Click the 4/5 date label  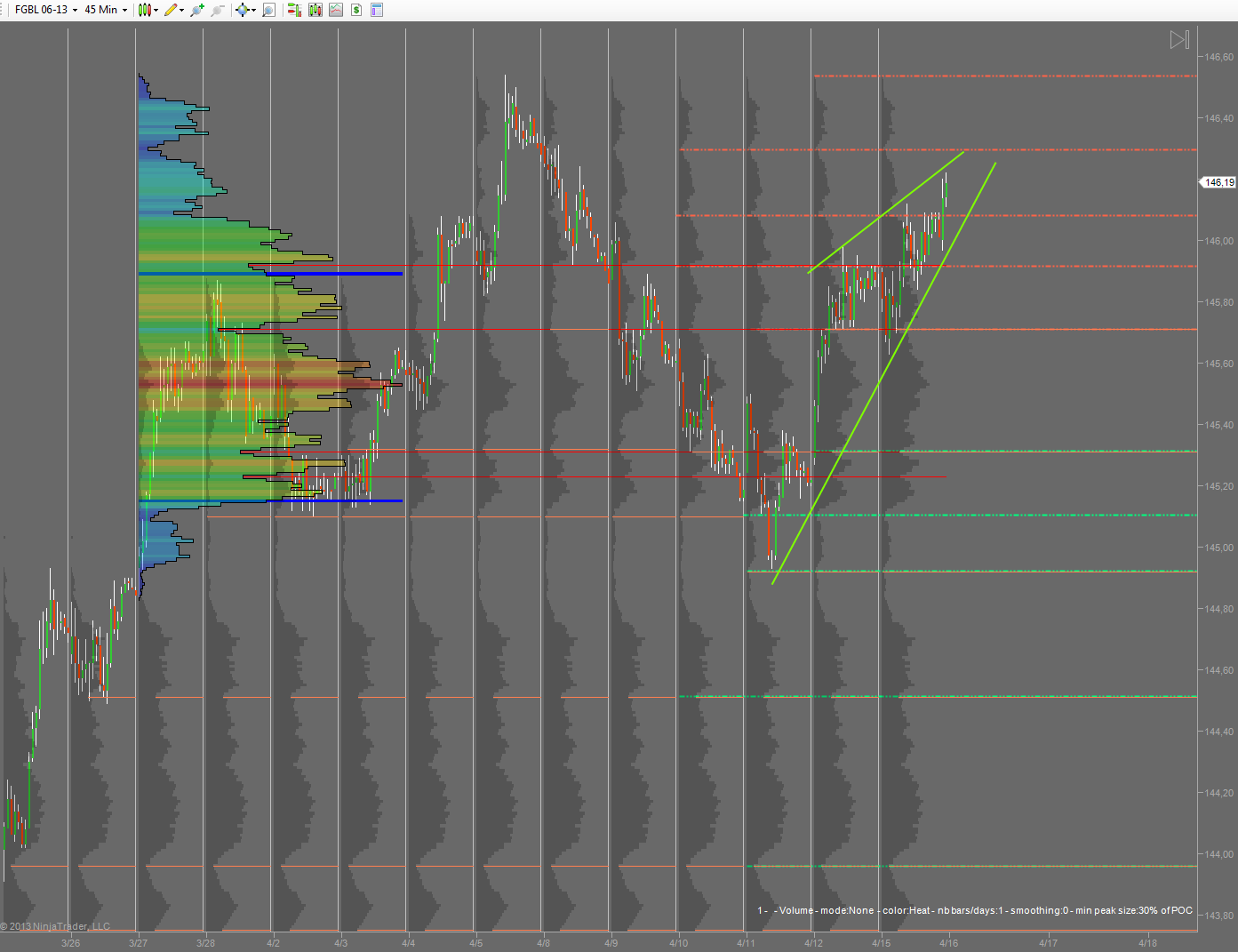pos(476,943)
